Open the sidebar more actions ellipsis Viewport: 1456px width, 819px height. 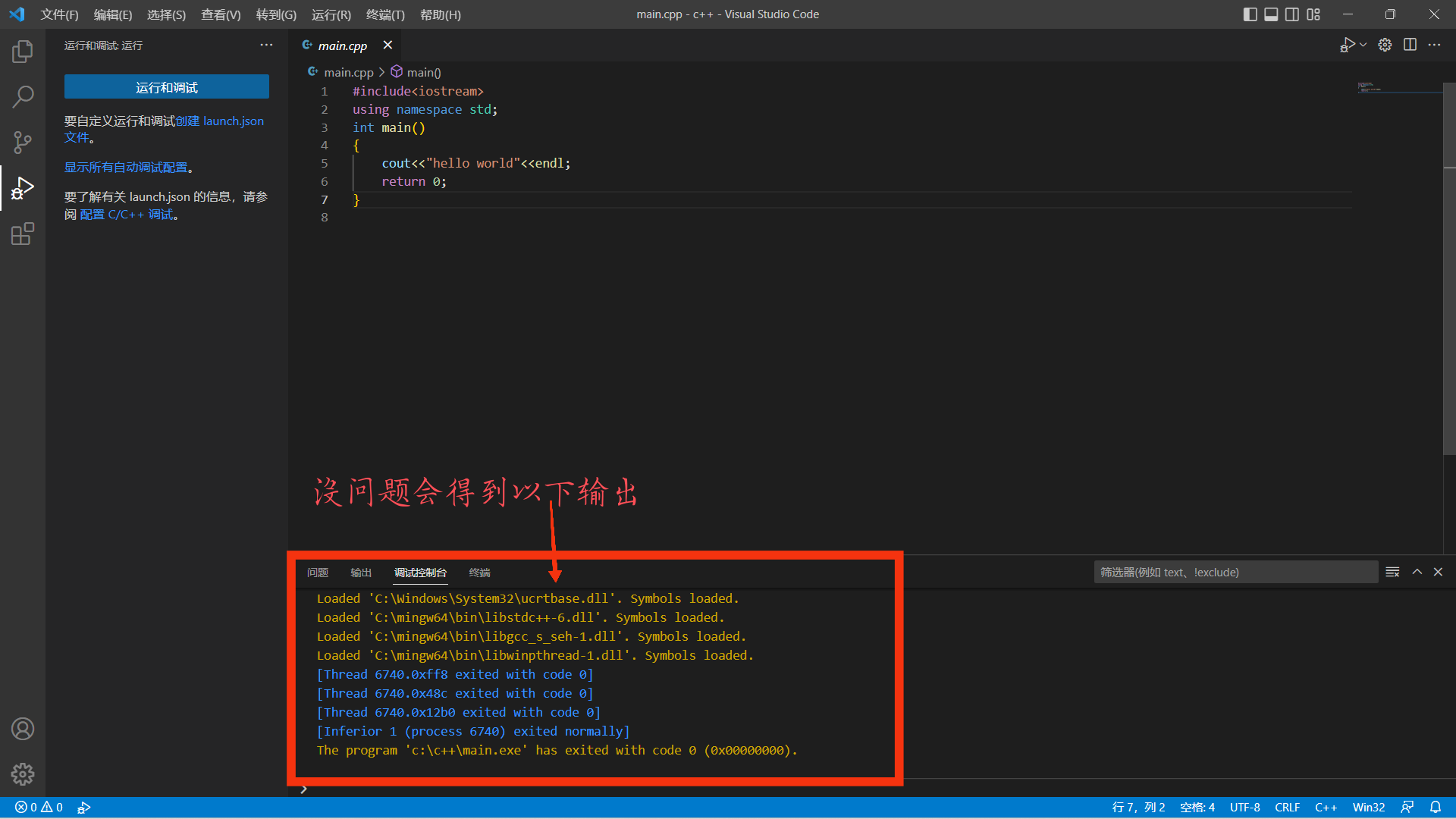click(x=266, y=45)
